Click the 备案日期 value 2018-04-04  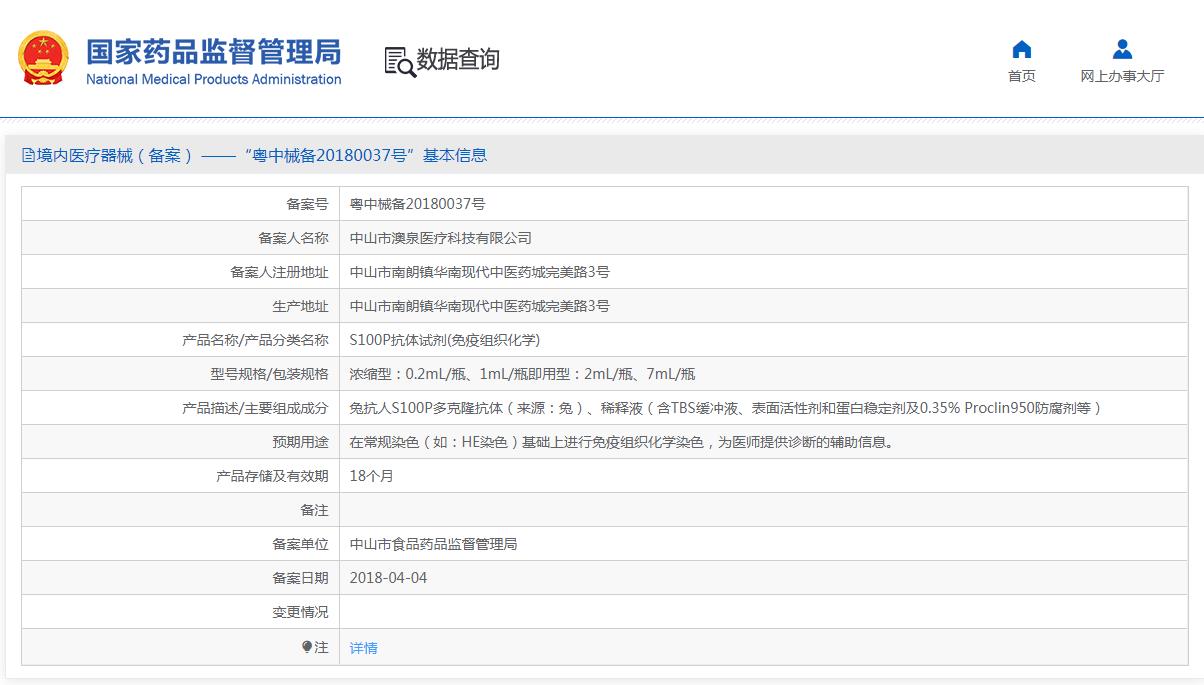point(388,578)
